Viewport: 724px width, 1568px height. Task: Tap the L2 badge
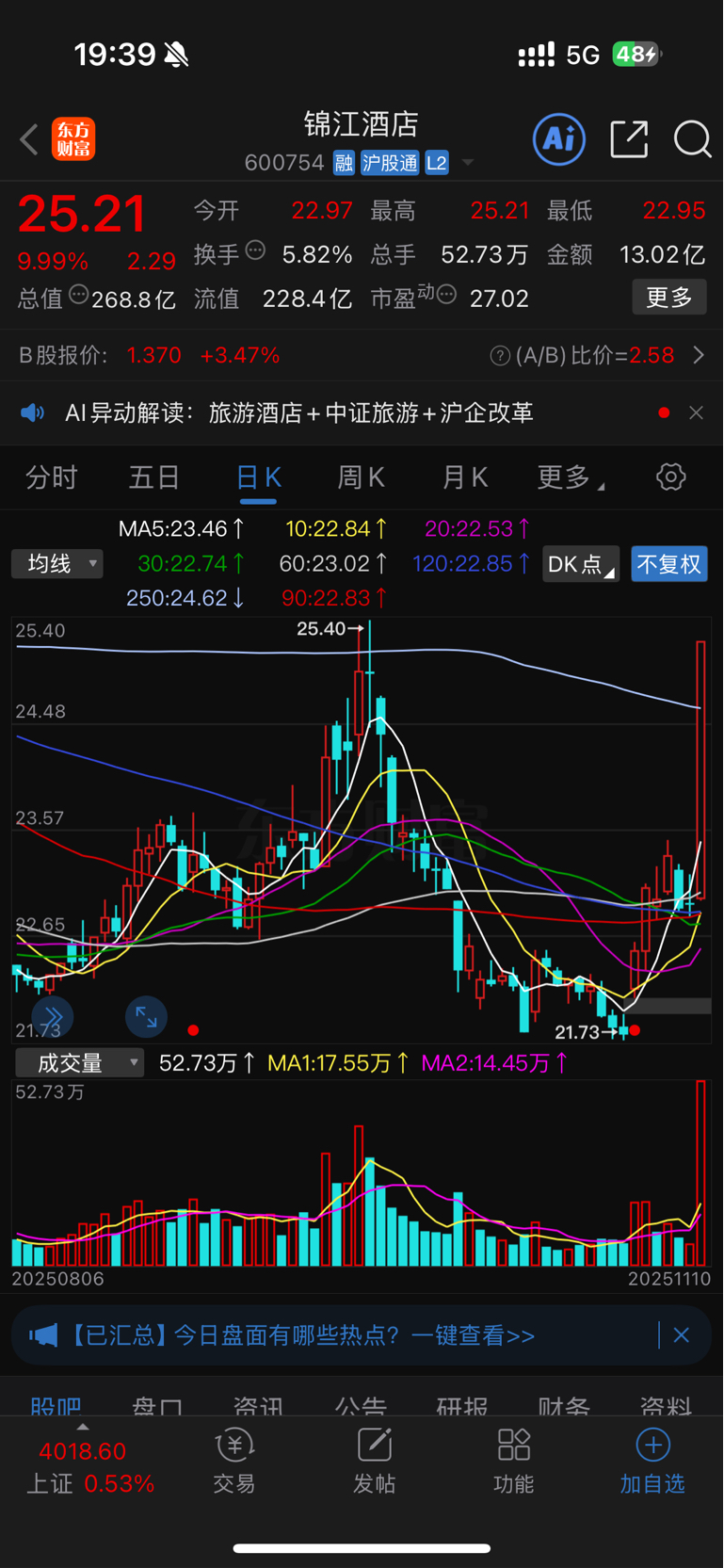[x=437, y=163]
